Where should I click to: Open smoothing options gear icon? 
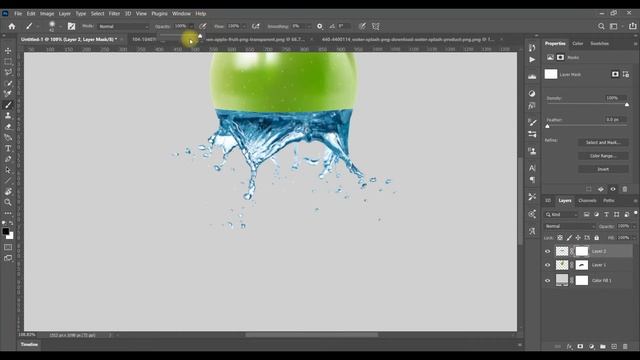pyautogui.click(x=320, y=26)
